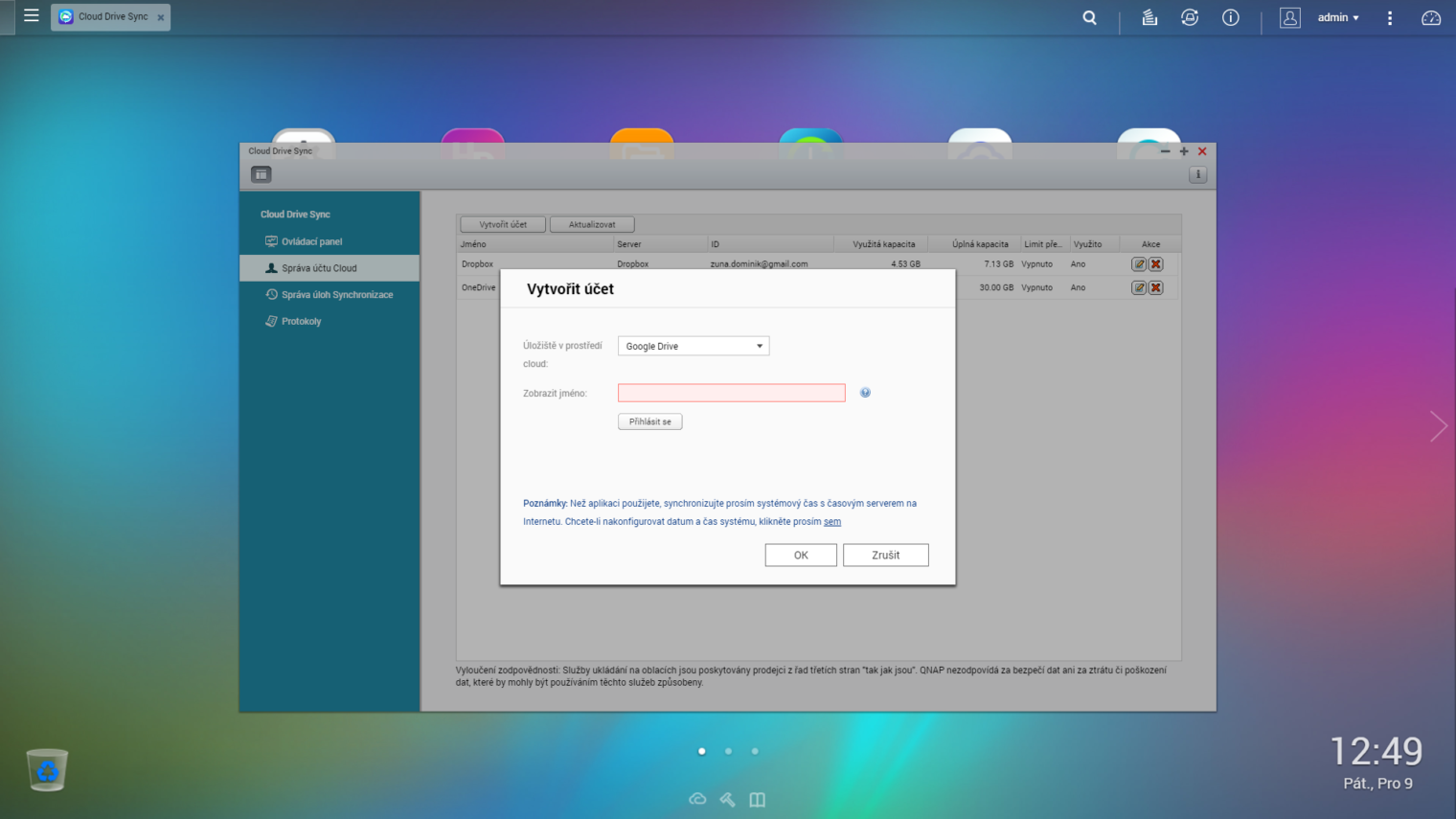Open the recycle bin on desktop
This screenshot has width=1456, height=819.
click(x=47, y=770)
